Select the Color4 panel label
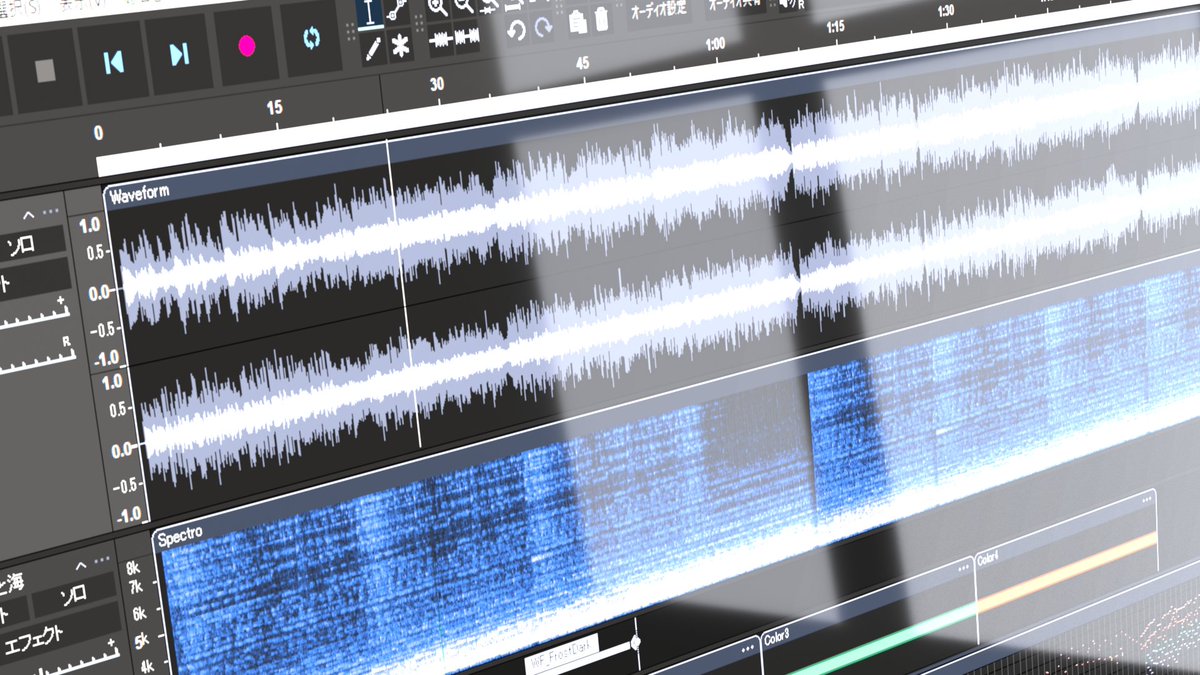 click(986, 559)
